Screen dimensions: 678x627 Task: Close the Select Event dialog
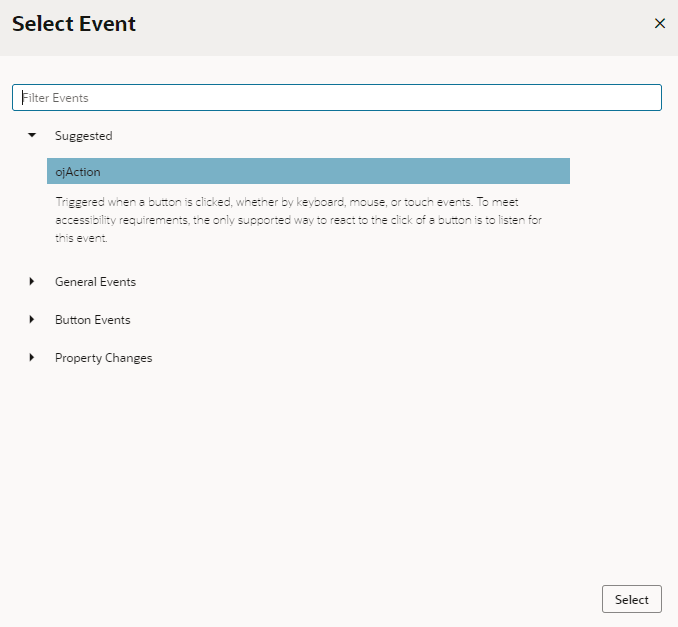659,23
